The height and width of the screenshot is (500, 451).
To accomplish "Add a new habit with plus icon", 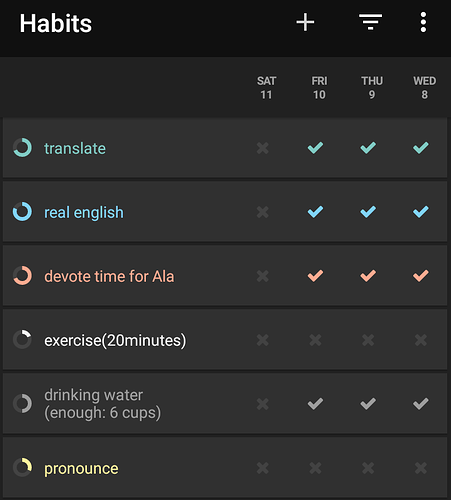I will tap(305, 23).
